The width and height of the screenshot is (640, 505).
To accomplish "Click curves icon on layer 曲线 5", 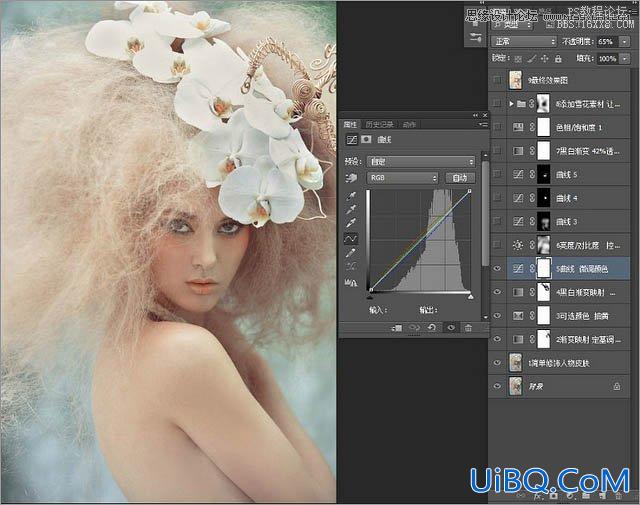I will coord(518,175).
